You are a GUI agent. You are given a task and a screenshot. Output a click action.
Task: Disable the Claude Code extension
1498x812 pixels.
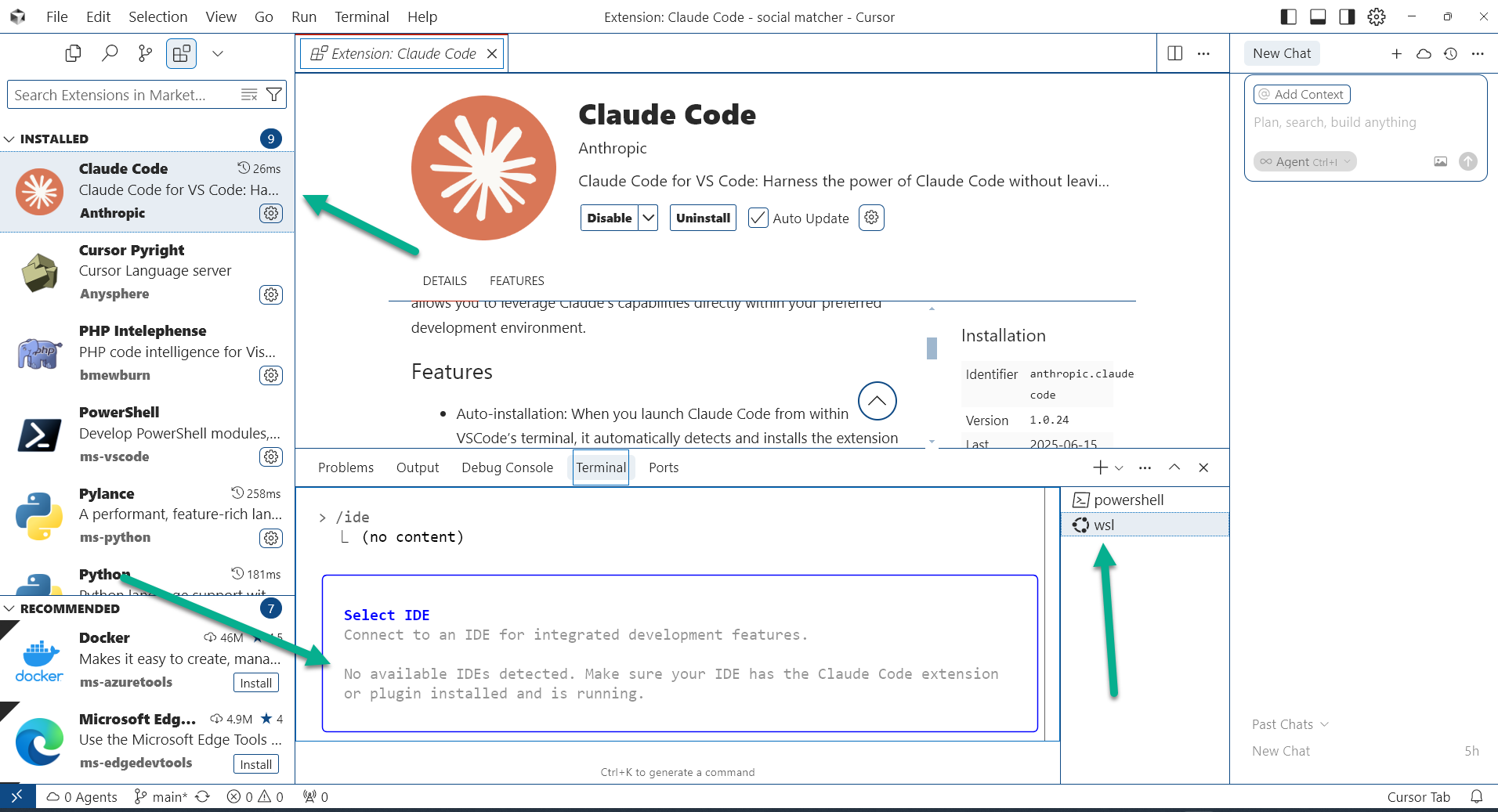(x=610, y=218)
